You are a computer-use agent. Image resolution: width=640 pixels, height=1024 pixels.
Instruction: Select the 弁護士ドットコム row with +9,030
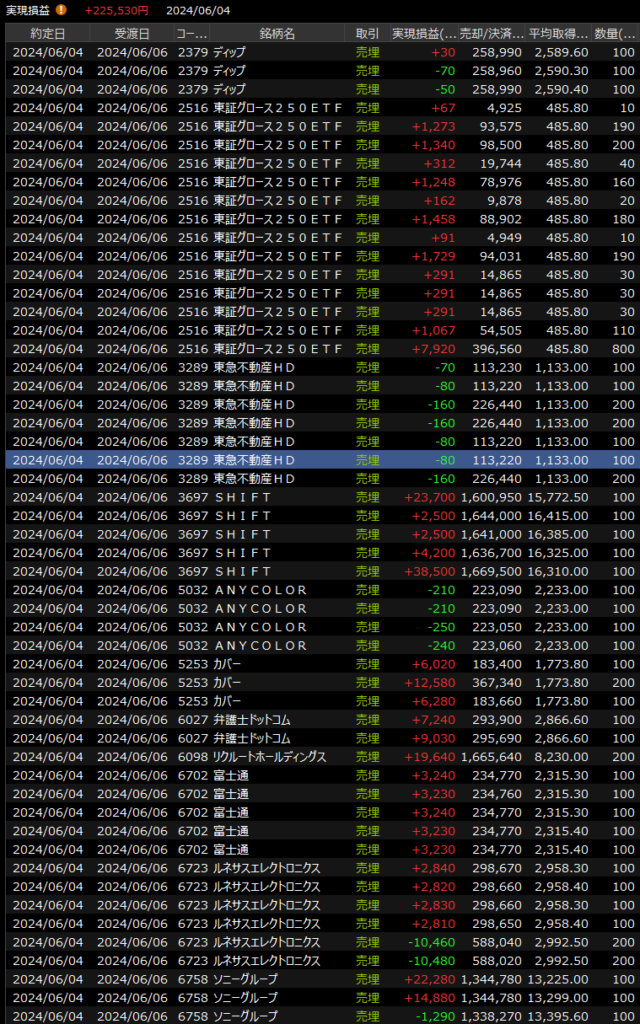(x=320, y=738)
